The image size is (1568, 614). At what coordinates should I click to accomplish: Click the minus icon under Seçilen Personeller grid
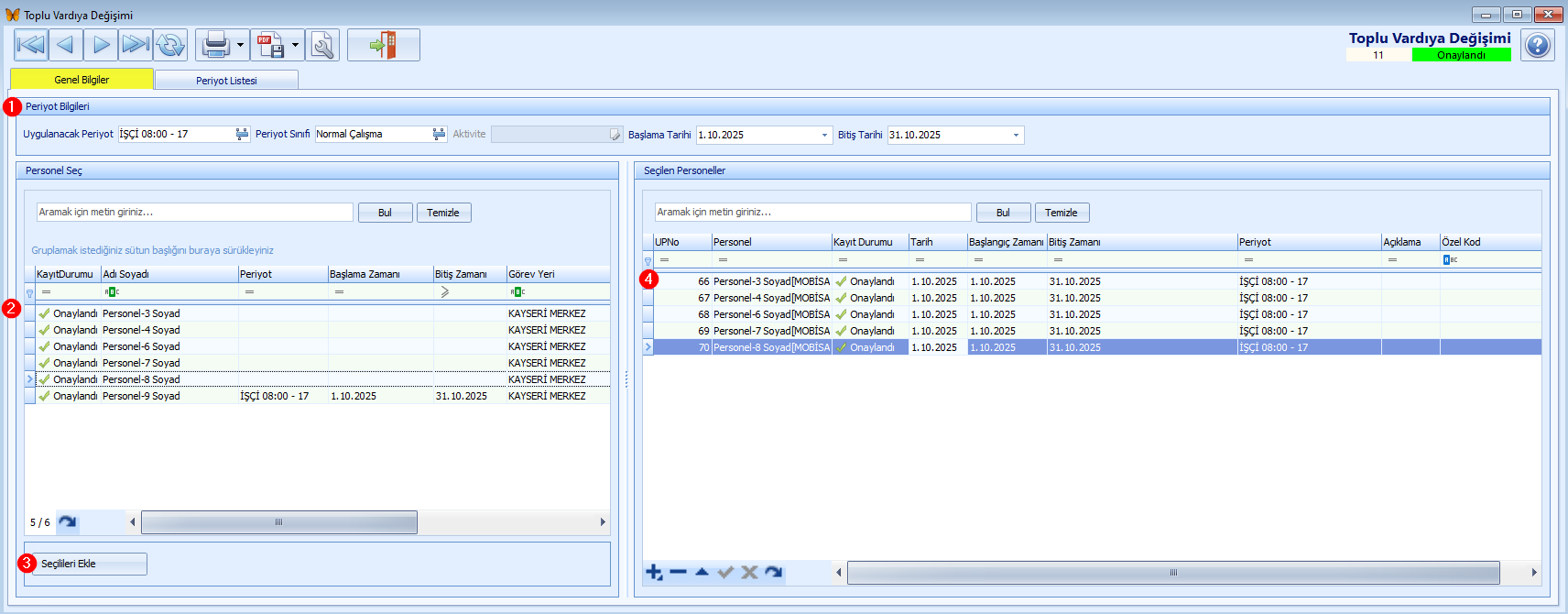pyautogui.click(x=678, y=573)
